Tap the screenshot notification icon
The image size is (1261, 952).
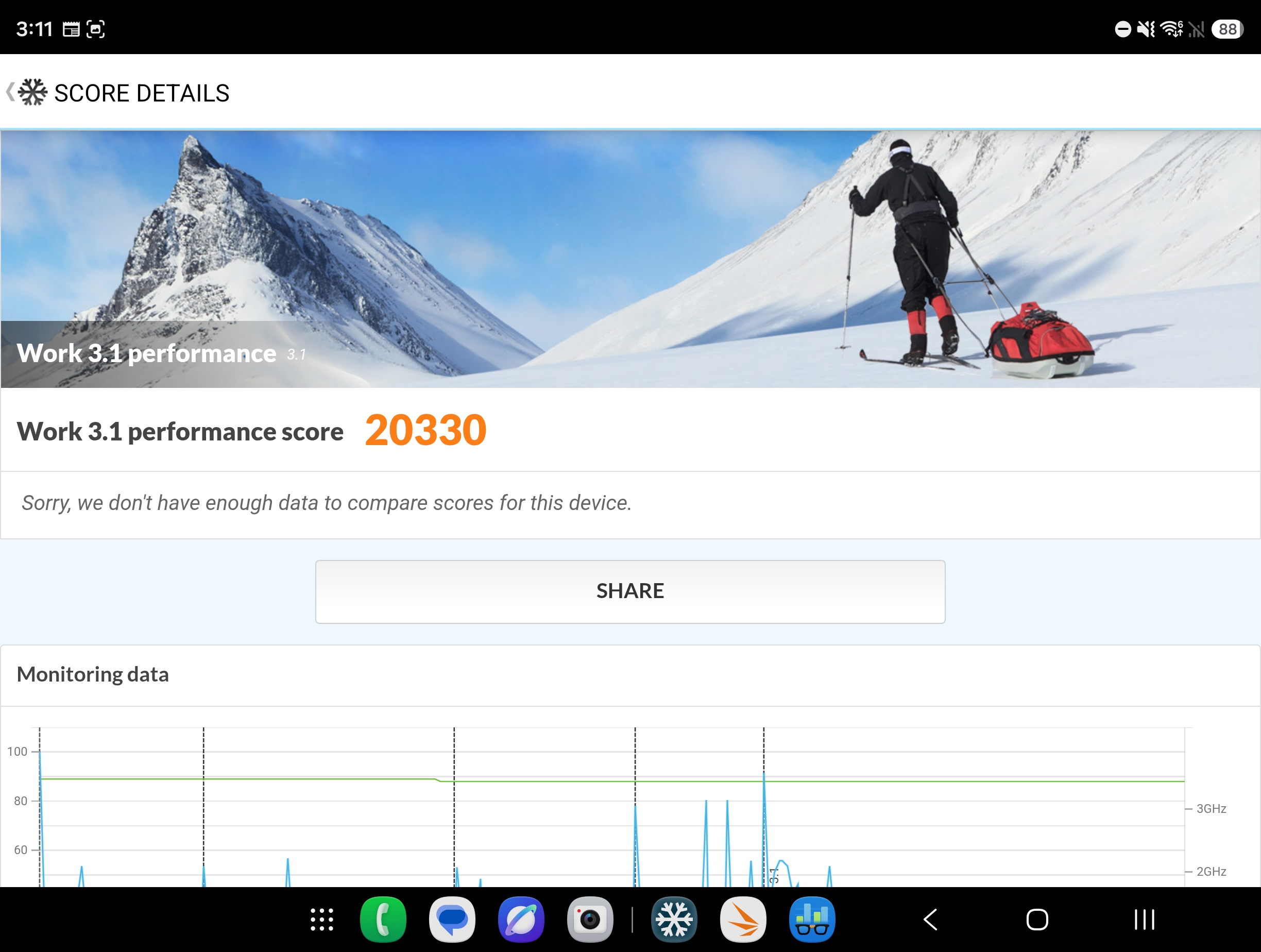click(96, 29)
